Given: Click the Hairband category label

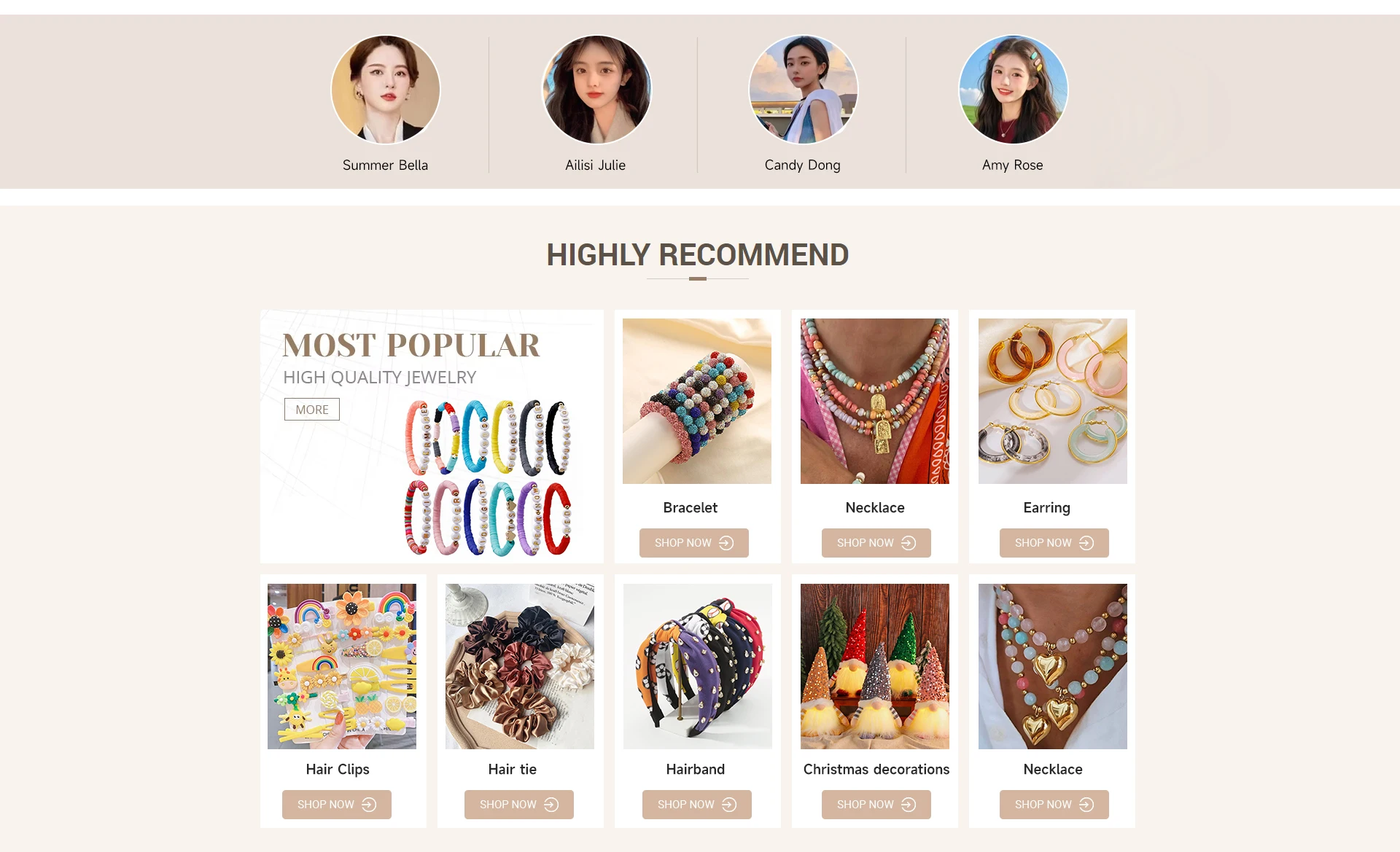Looking at the screenshot, I should click(696, 770).
